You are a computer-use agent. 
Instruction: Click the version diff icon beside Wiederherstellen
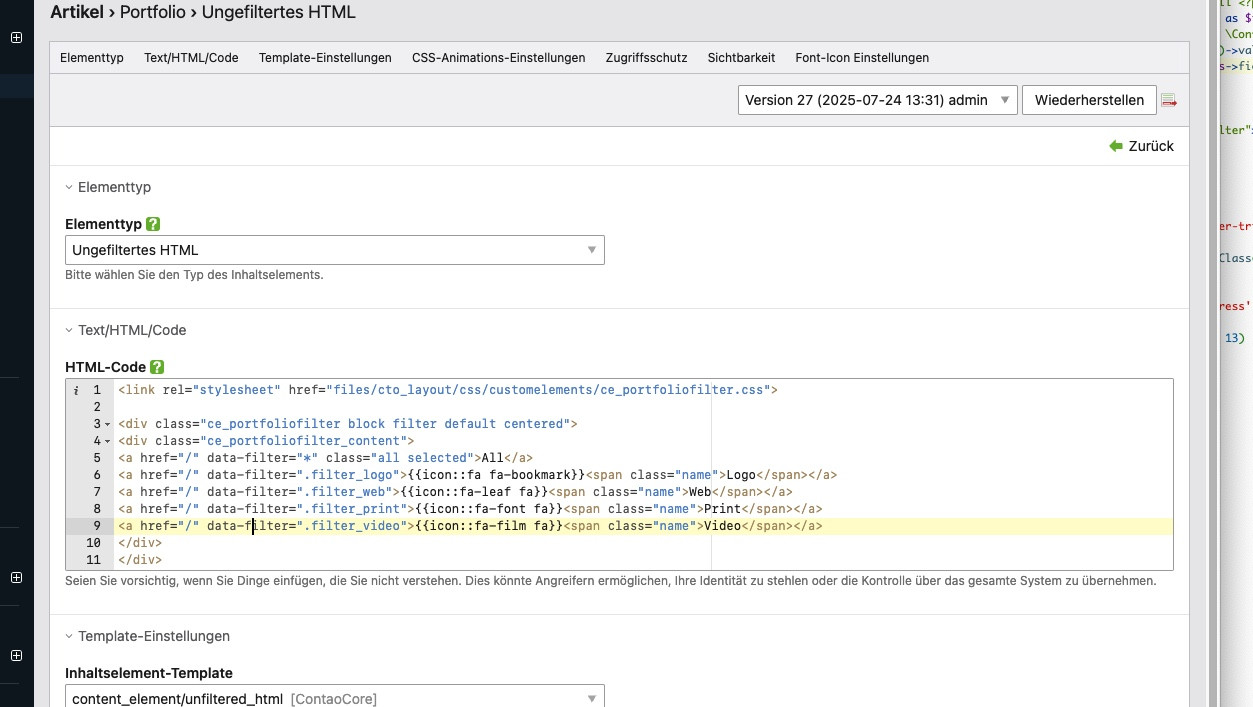pos(1168,101)
